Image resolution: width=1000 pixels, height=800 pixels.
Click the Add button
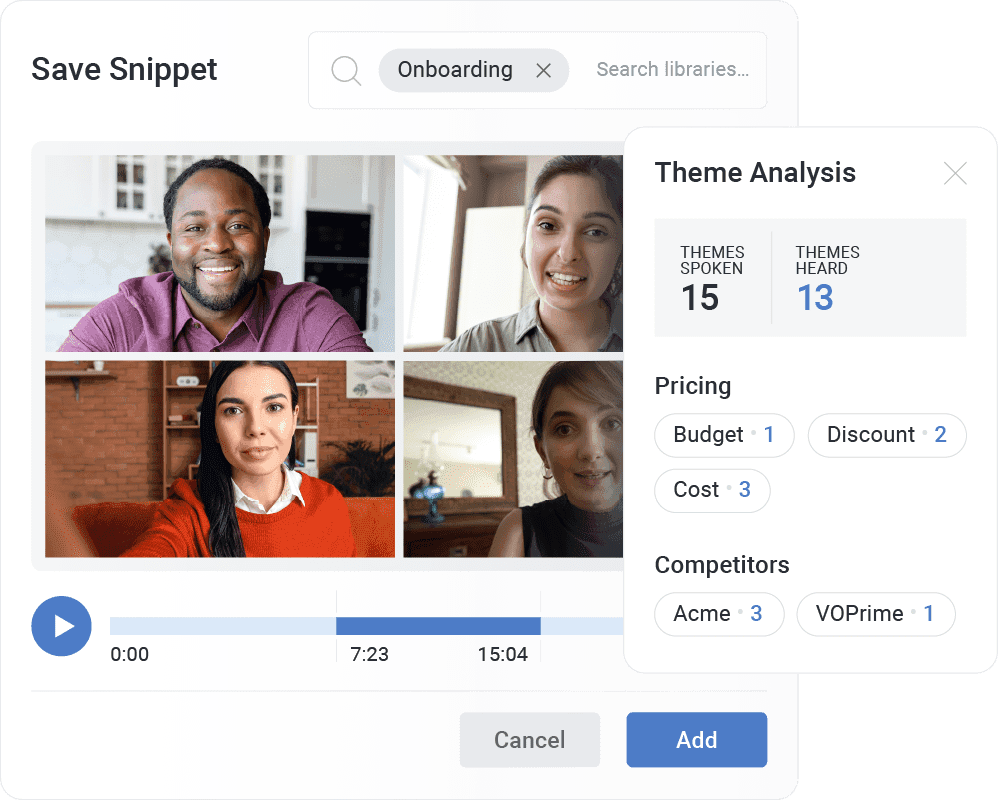[x=696, y=740]
